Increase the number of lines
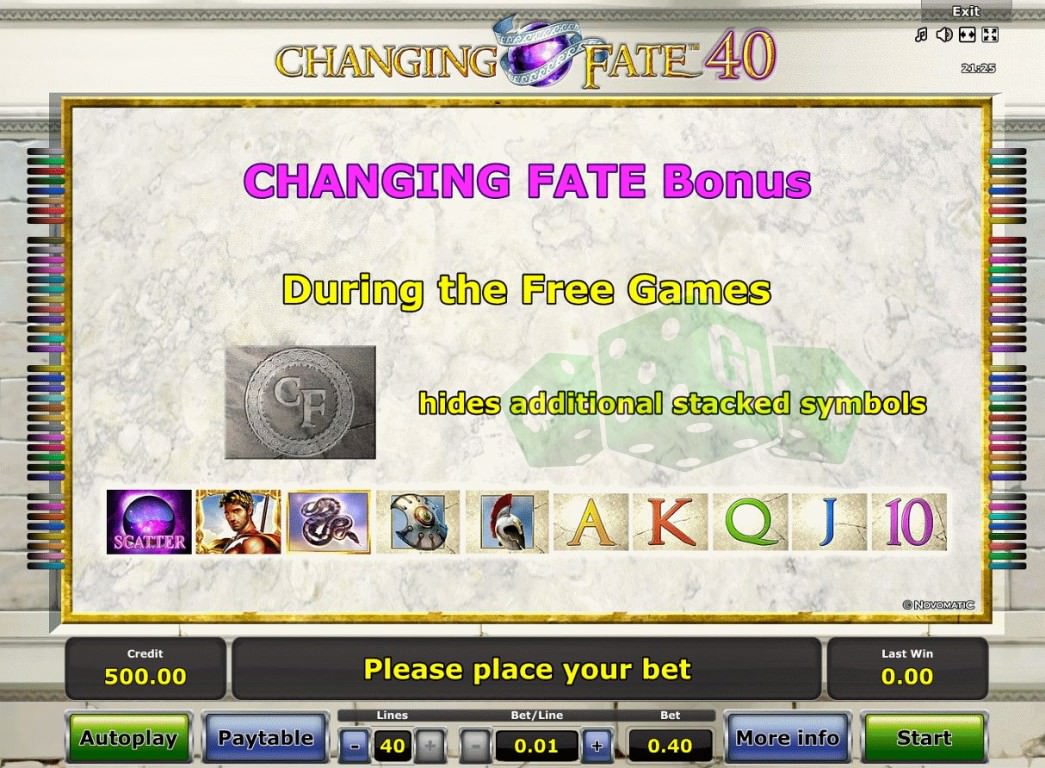The height and width of the screenshot is (768, 1045). coord(429,745)
